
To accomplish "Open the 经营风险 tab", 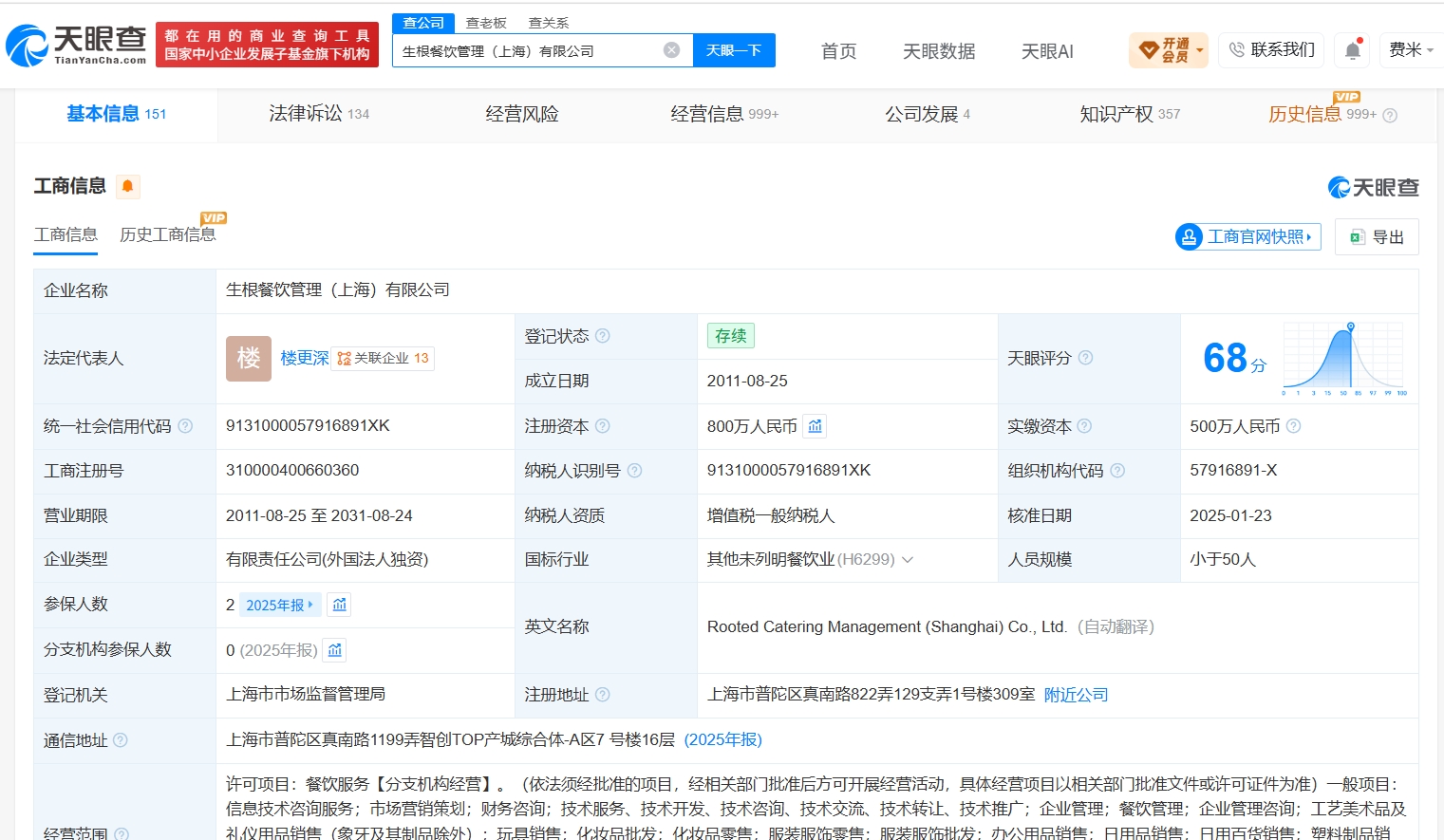I will [522, 114].
